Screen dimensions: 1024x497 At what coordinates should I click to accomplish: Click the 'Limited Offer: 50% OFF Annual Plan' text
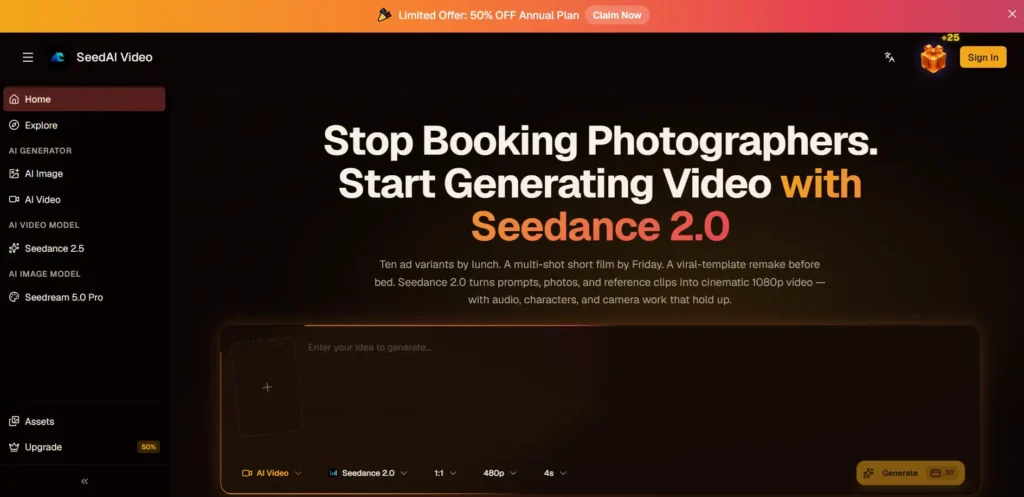pos(488,15)
